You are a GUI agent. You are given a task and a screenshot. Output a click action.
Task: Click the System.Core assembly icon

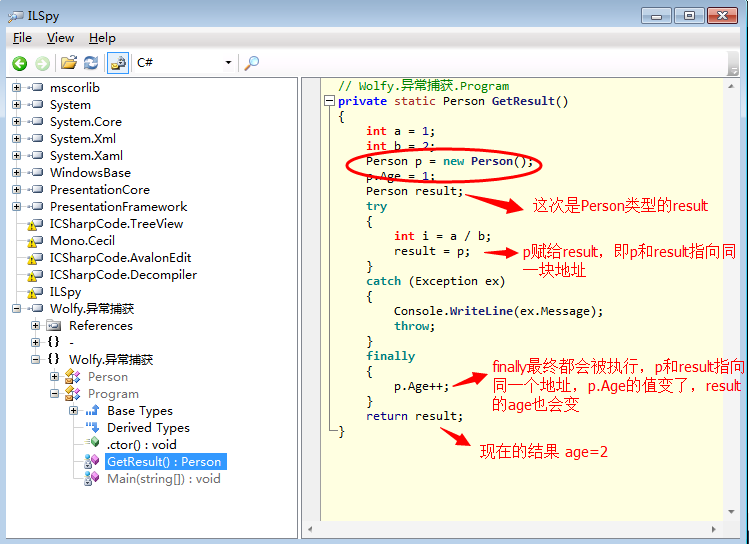click(37, 122)
